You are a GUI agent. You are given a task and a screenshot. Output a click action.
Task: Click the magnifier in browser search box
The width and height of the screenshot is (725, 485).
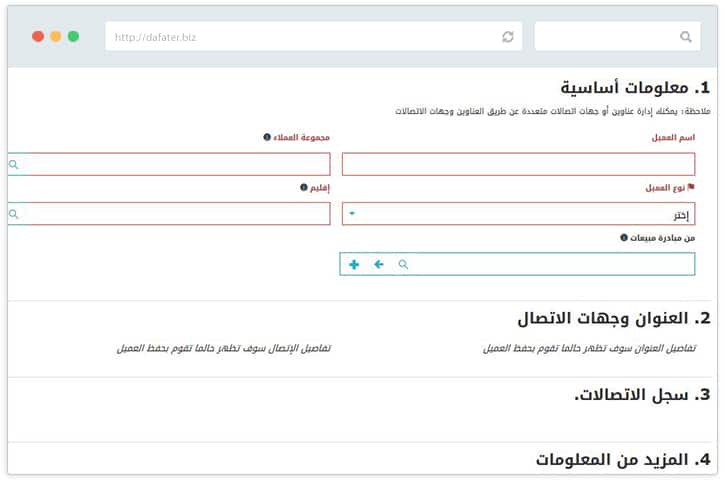[x=685, y=37]
